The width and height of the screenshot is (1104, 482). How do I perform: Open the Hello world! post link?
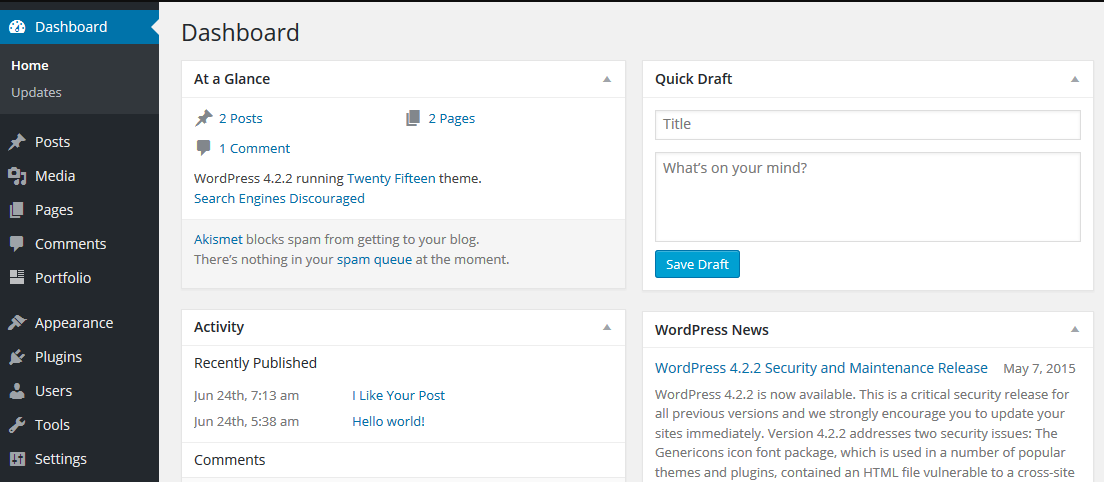(389, 421)
